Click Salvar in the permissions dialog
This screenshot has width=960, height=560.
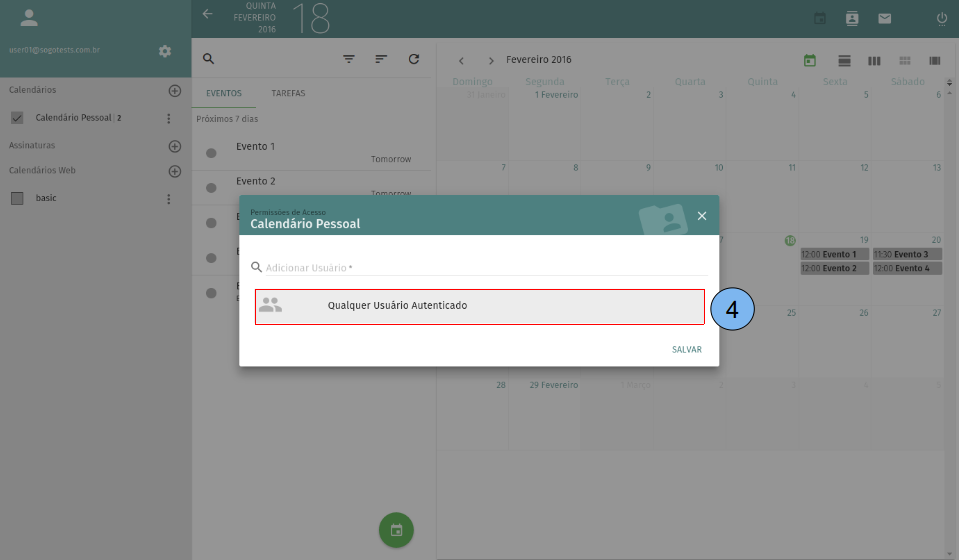[686, 350]
